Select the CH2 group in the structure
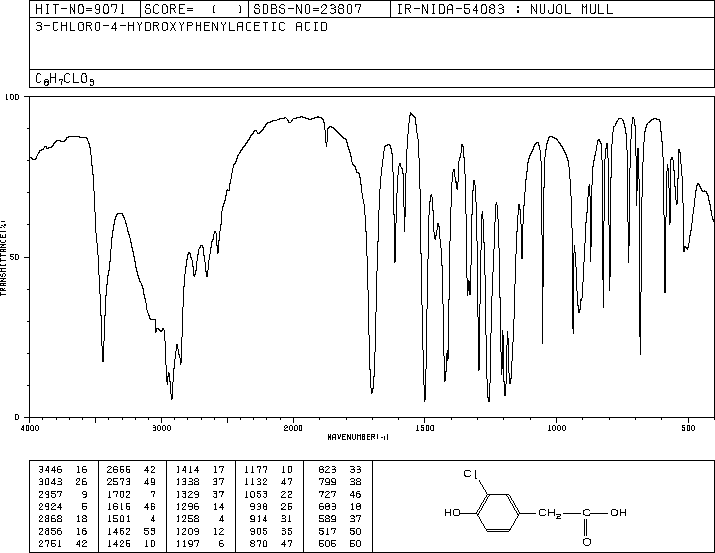The image size is (715, 553). pyautogui.click(x=550, y=513)
